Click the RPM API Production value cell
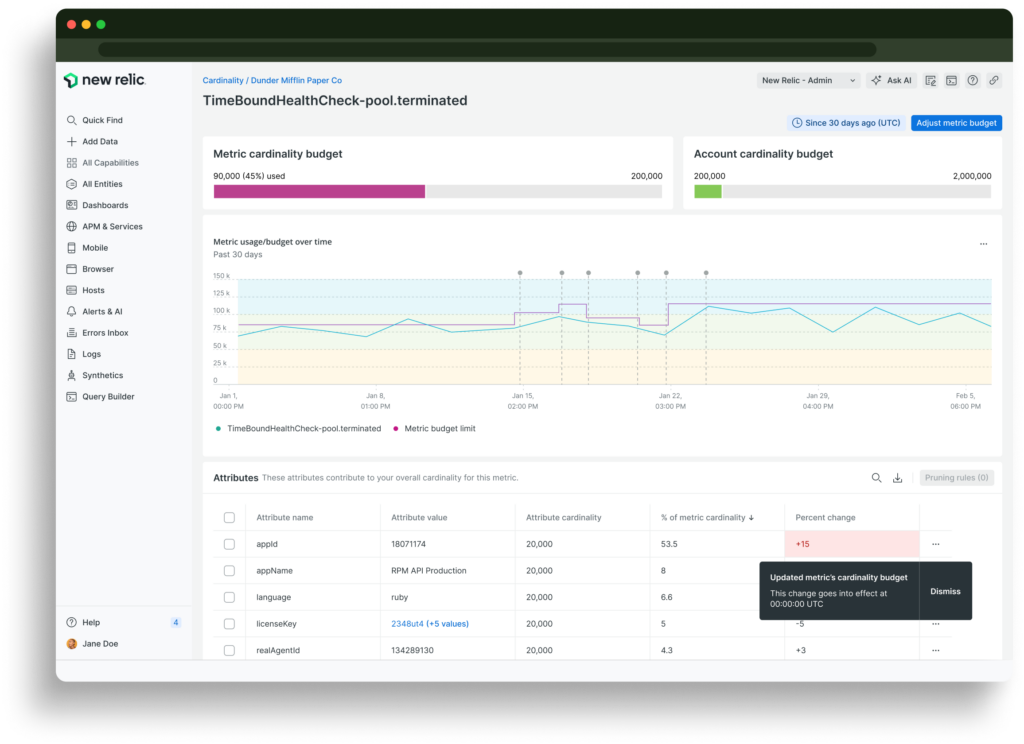 pos(447,571)
